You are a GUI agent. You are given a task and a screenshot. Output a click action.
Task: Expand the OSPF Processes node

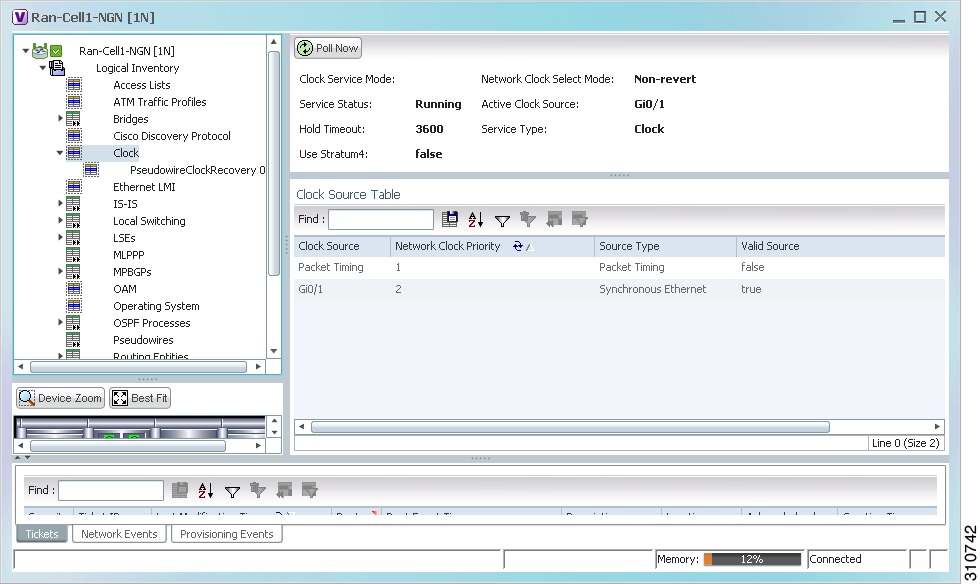tap(60, 322)
